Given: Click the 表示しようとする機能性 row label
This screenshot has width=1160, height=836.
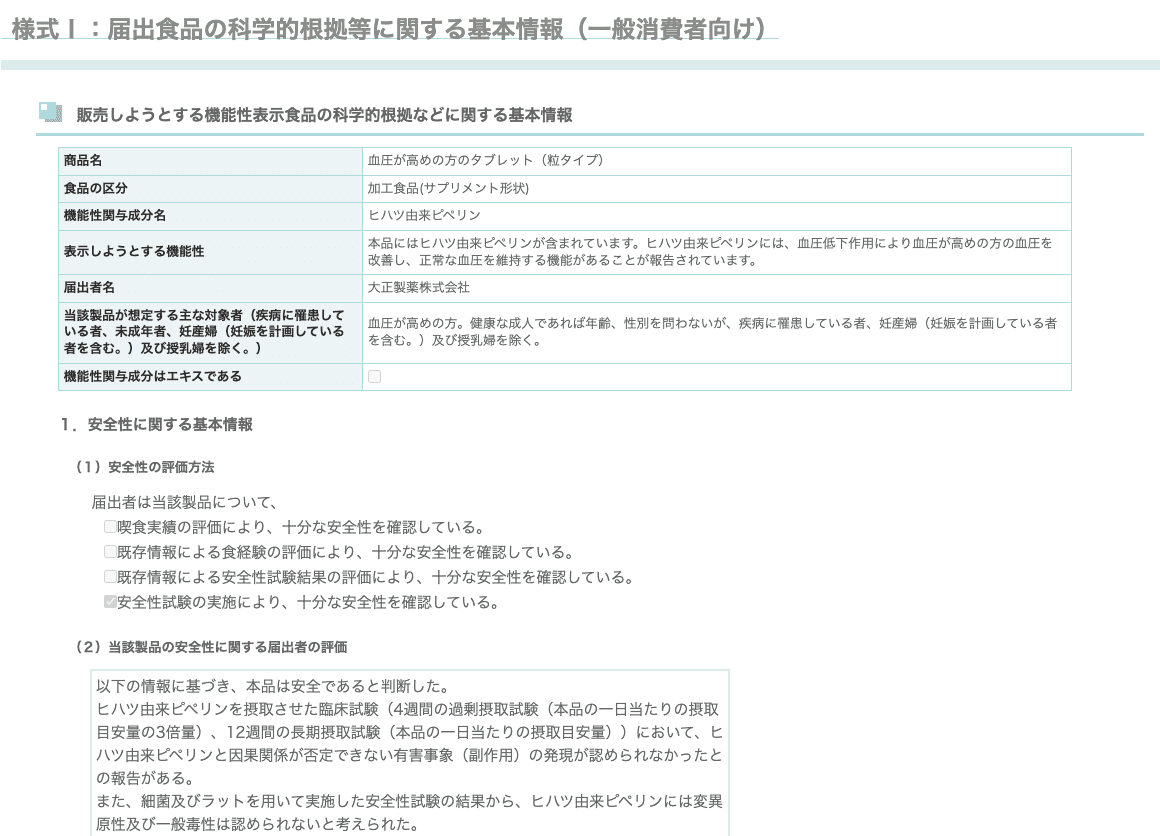Looking at the screenshot, I should 134,251.
